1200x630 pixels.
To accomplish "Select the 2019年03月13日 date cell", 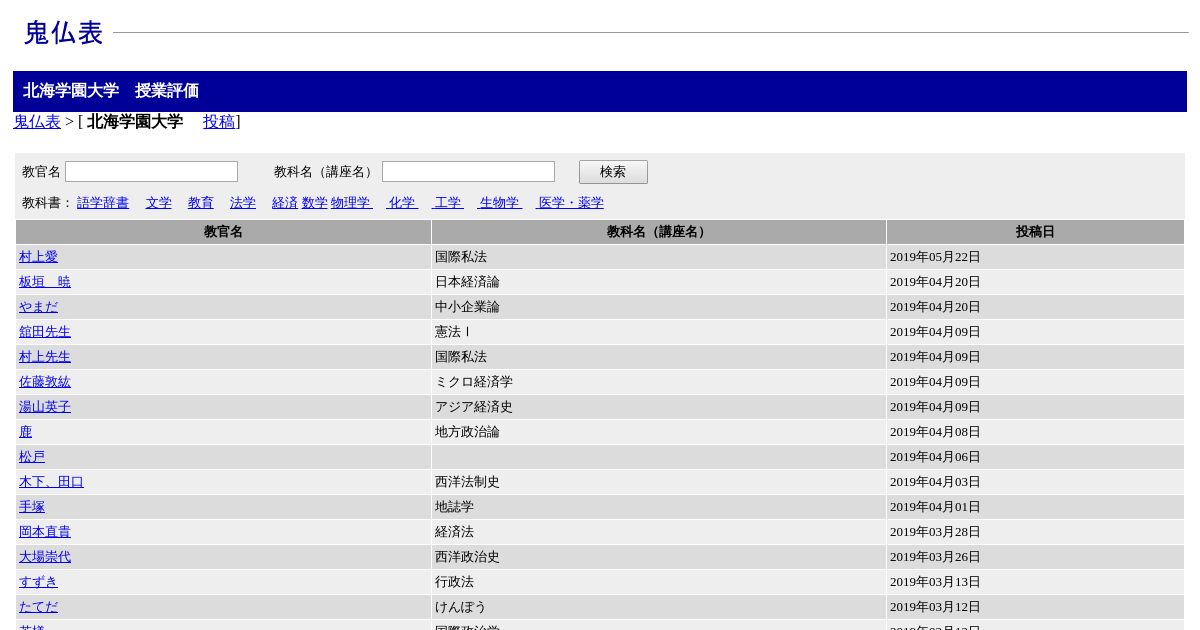I will click(1035, 582).
